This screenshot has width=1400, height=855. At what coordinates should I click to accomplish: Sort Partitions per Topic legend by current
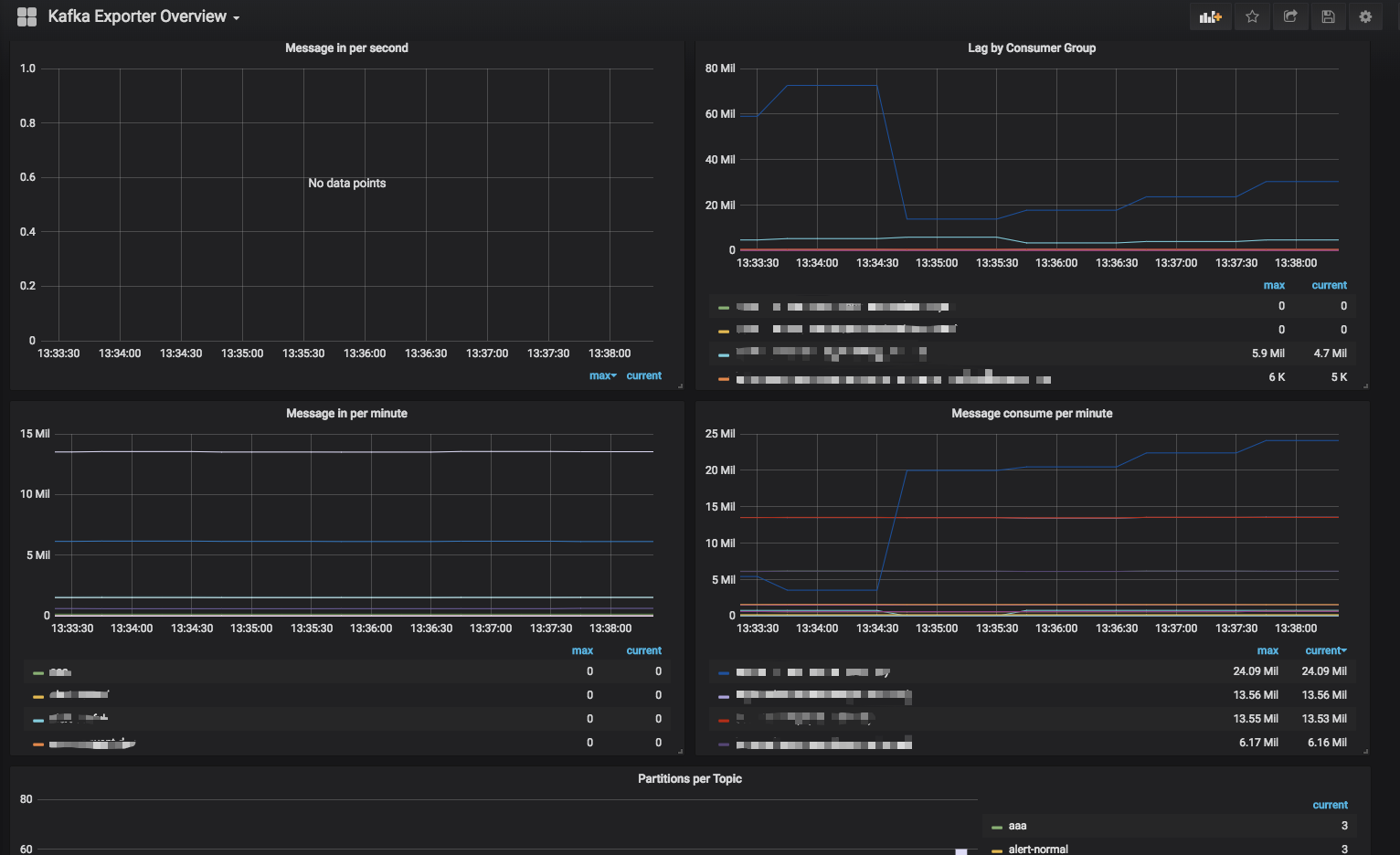click(x=1331, y=805)
